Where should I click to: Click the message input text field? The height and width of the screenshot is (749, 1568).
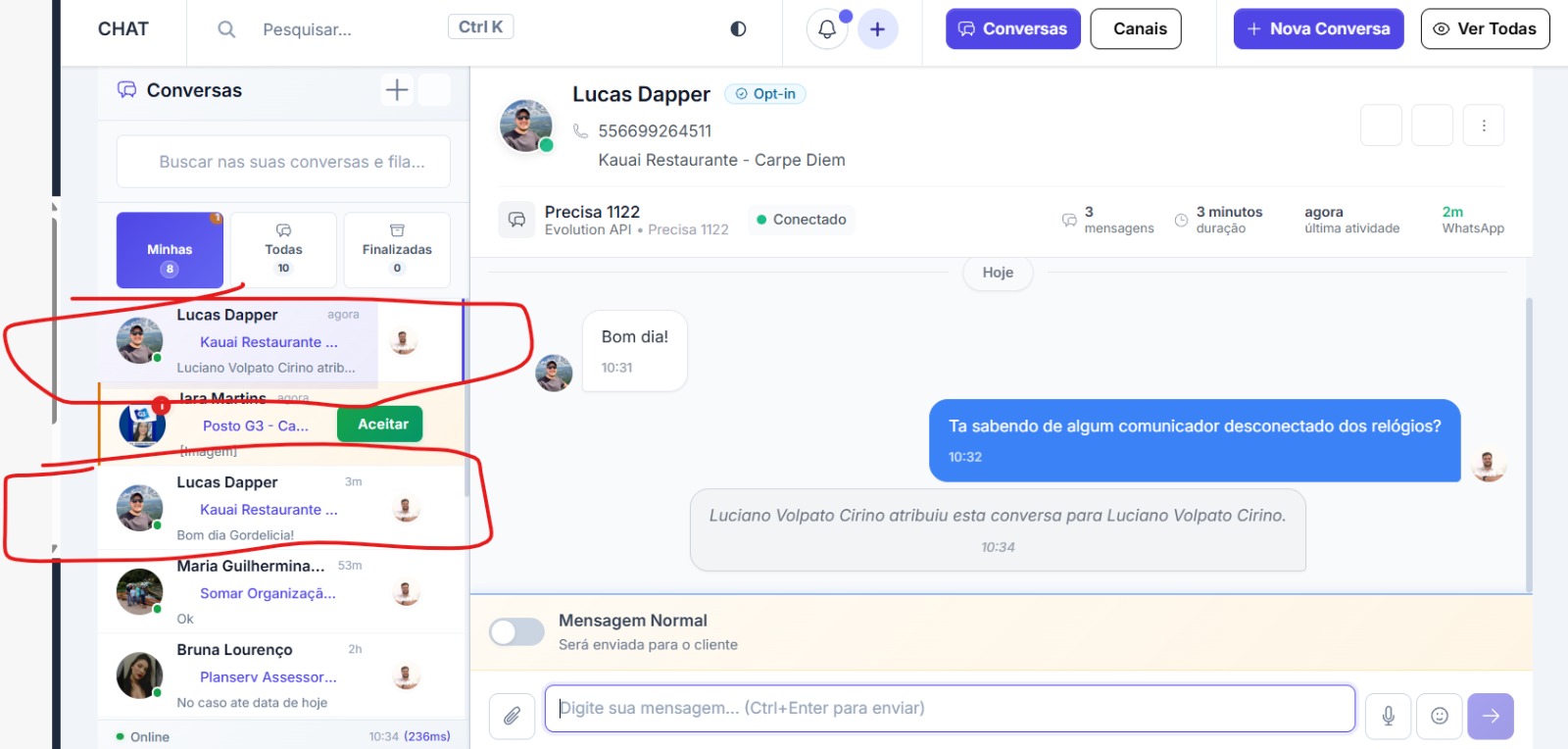[949, 709]
